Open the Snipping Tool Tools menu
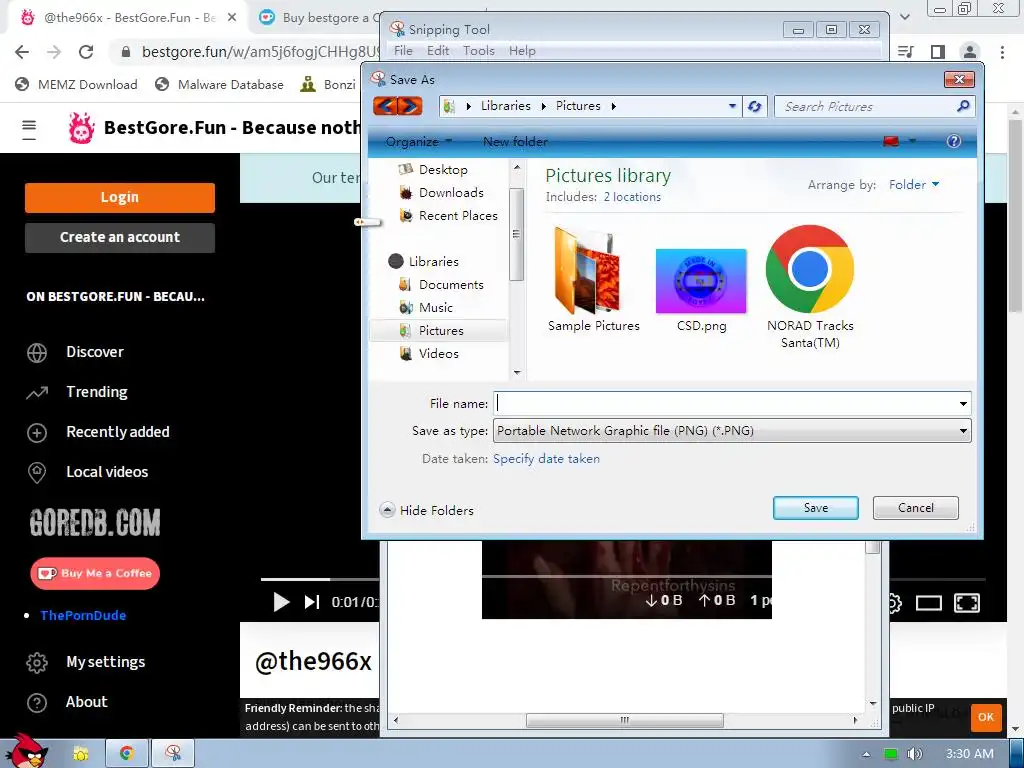 479,51
